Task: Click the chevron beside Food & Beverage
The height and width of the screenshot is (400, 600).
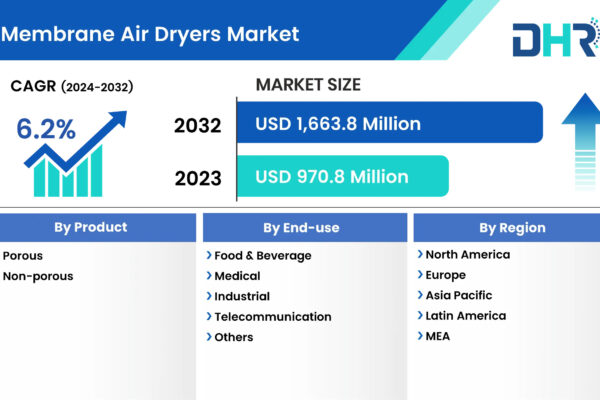Action: [209, 255]
